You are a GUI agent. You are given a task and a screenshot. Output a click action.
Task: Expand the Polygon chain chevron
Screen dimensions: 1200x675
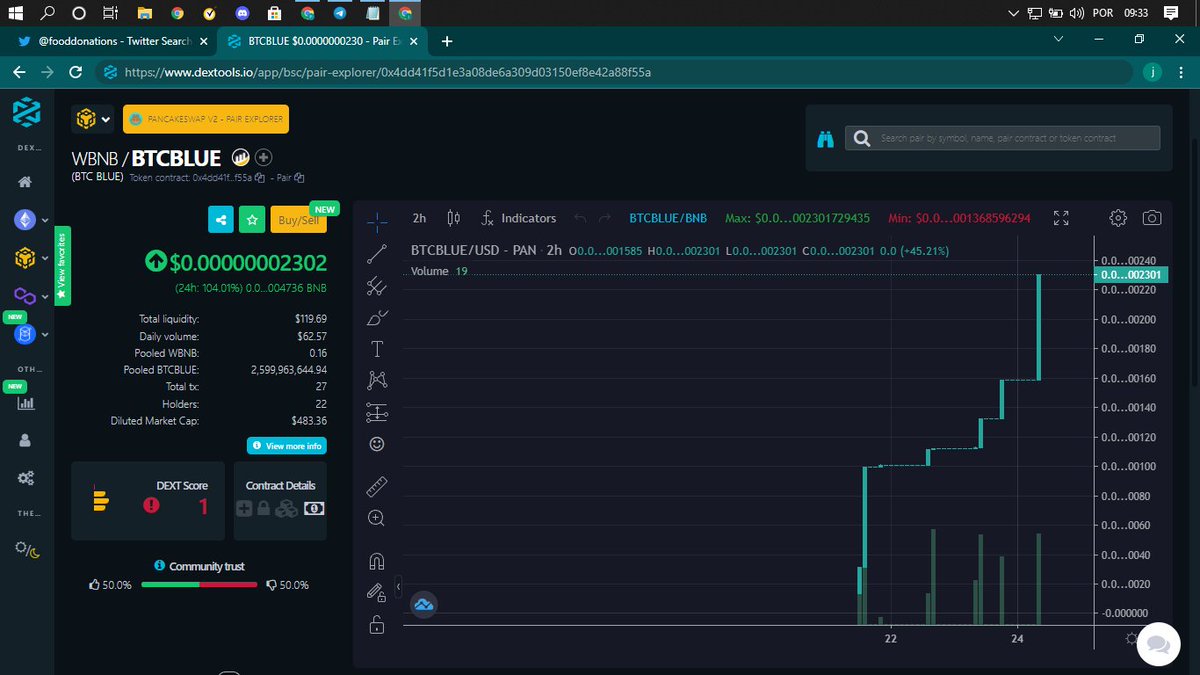coord(45,296)
